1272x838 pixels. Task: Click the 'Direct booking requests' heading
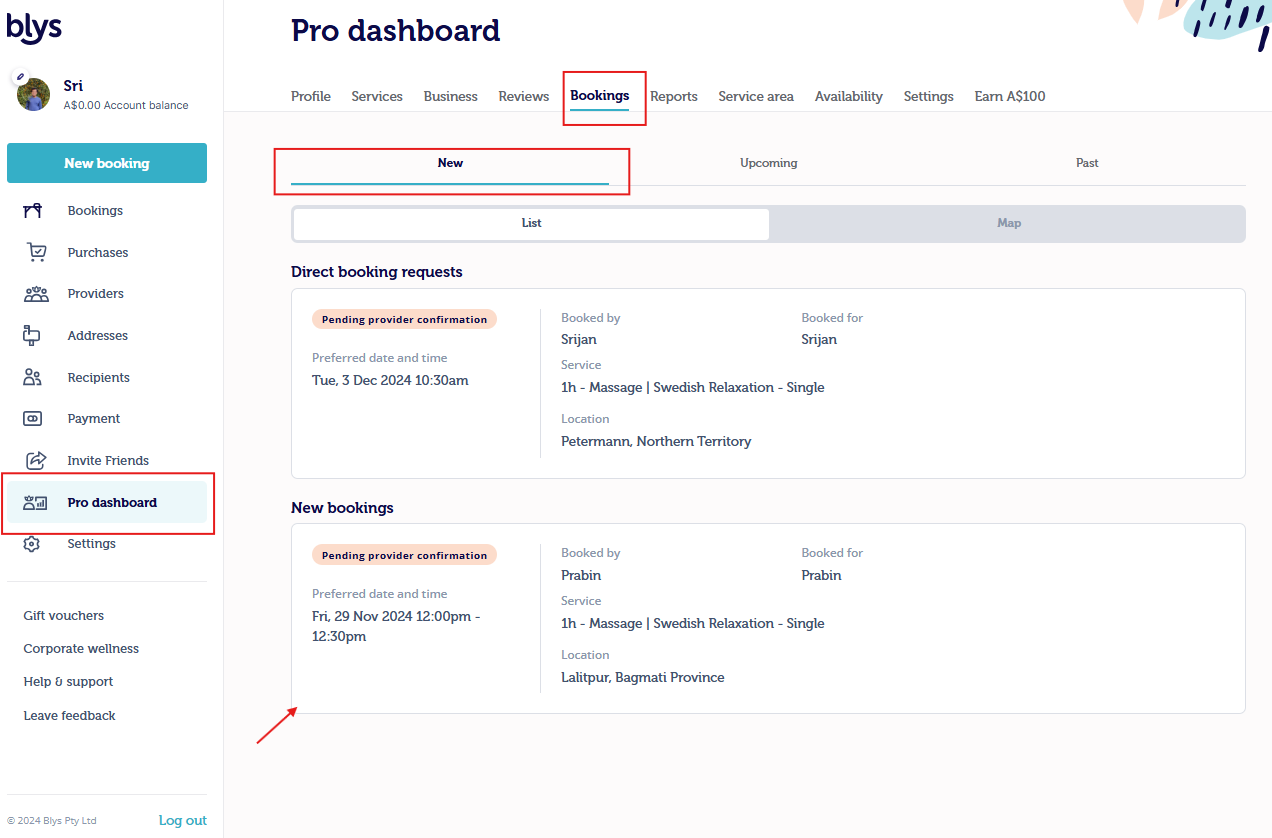pyautogui.click(x=377, y=272)
